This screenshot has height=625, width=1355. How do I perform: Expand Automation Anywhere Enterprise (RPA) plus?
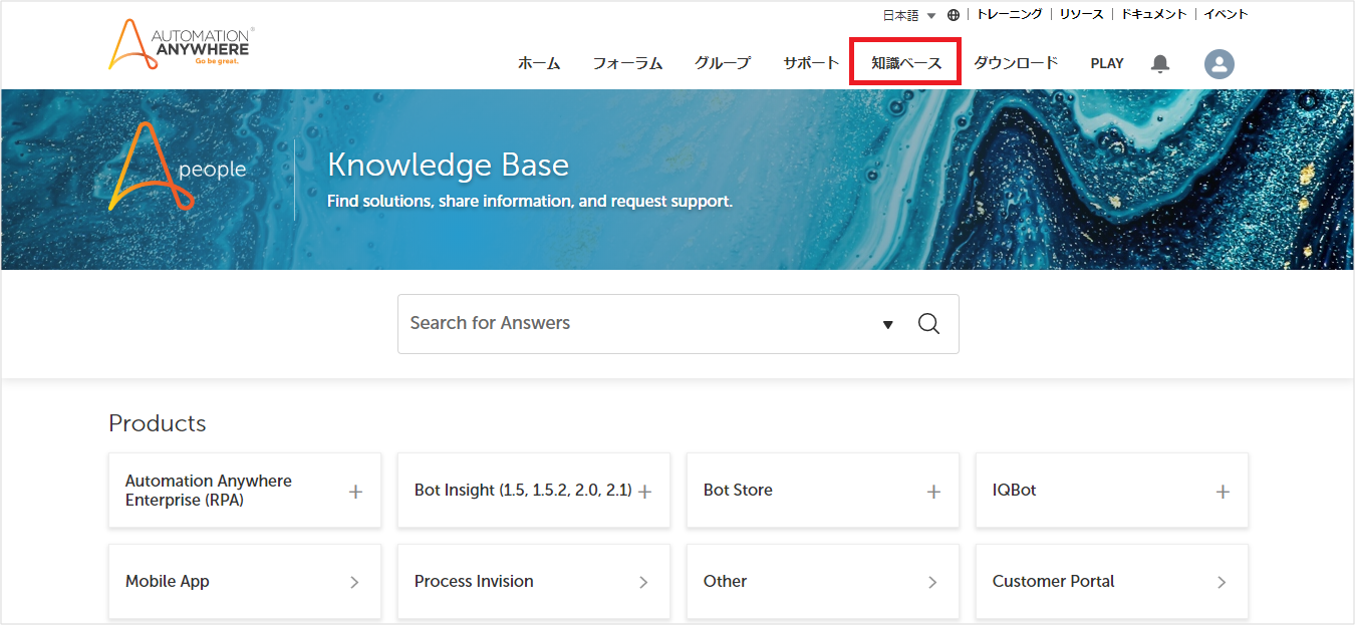[355, 491]
